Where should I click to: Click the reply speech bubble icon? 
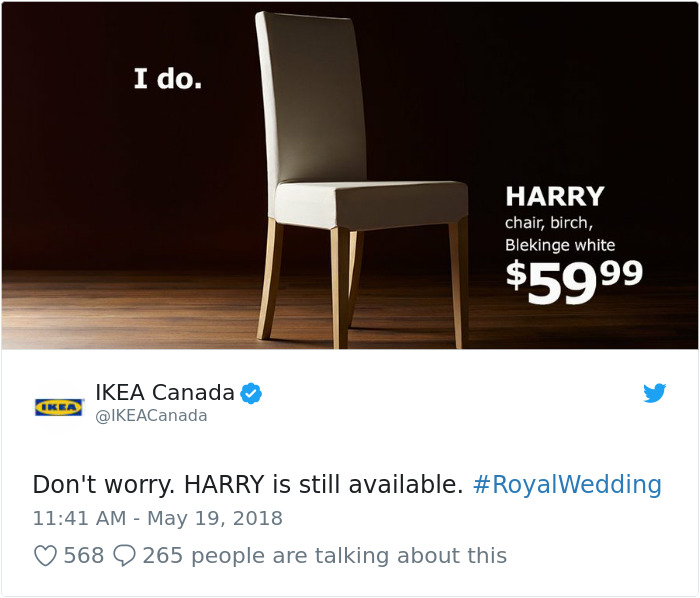[x=124, y=556]
